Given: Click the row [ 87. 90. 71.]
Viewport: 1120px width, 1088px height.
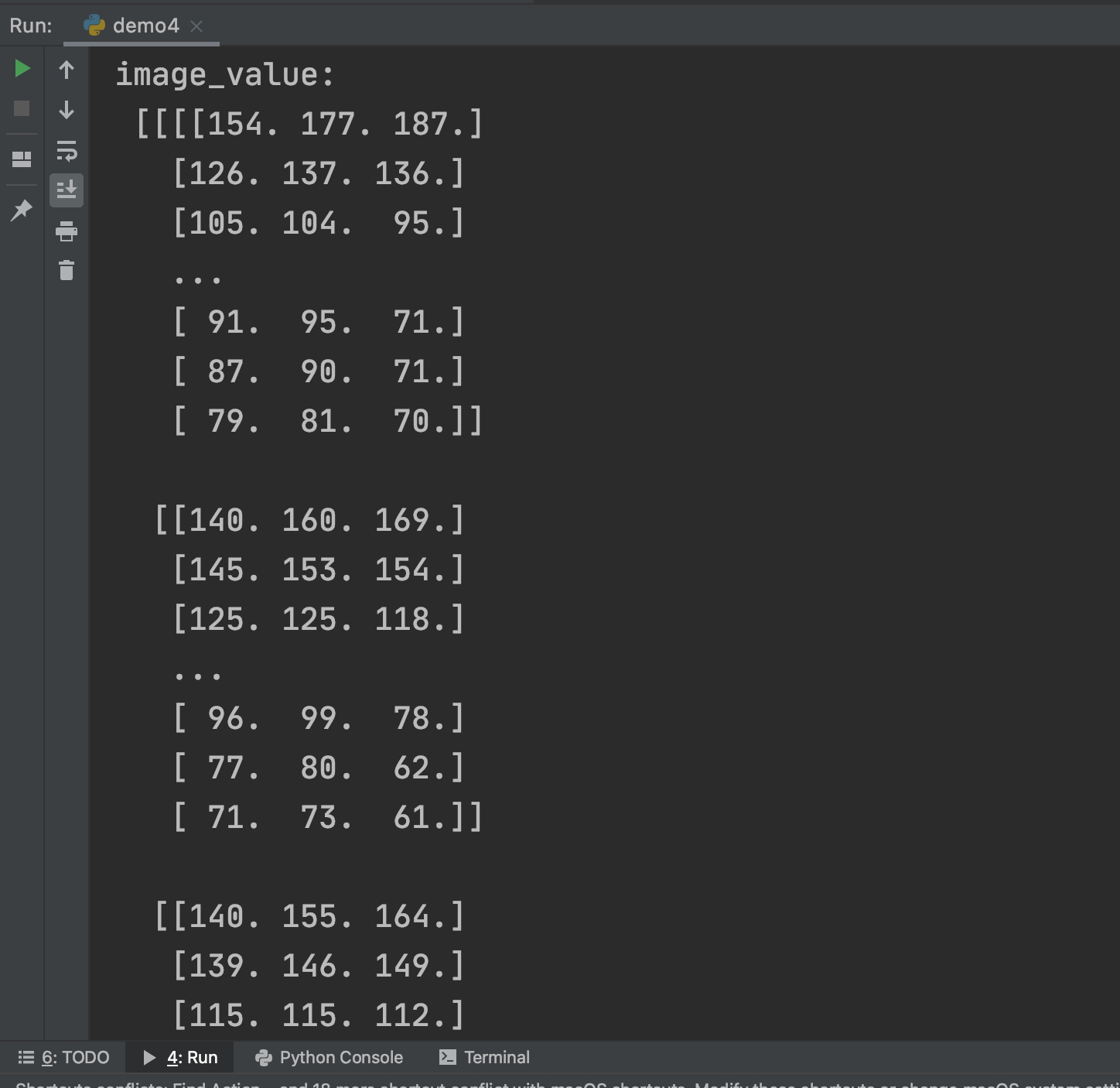Looking at the screenshot, I should [x=319, y=371].
